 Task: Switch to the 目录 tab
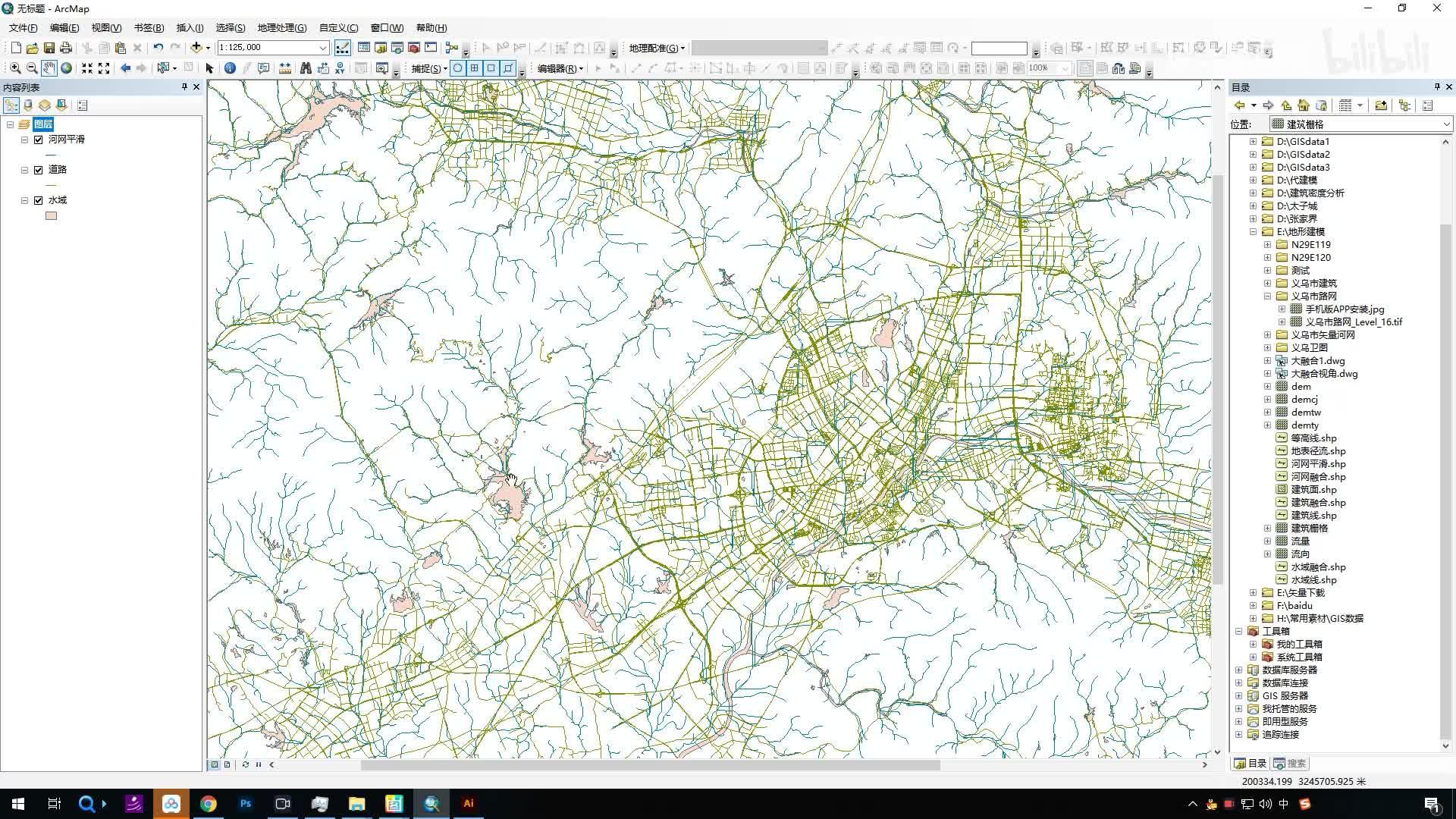(x=1250, y=764)
